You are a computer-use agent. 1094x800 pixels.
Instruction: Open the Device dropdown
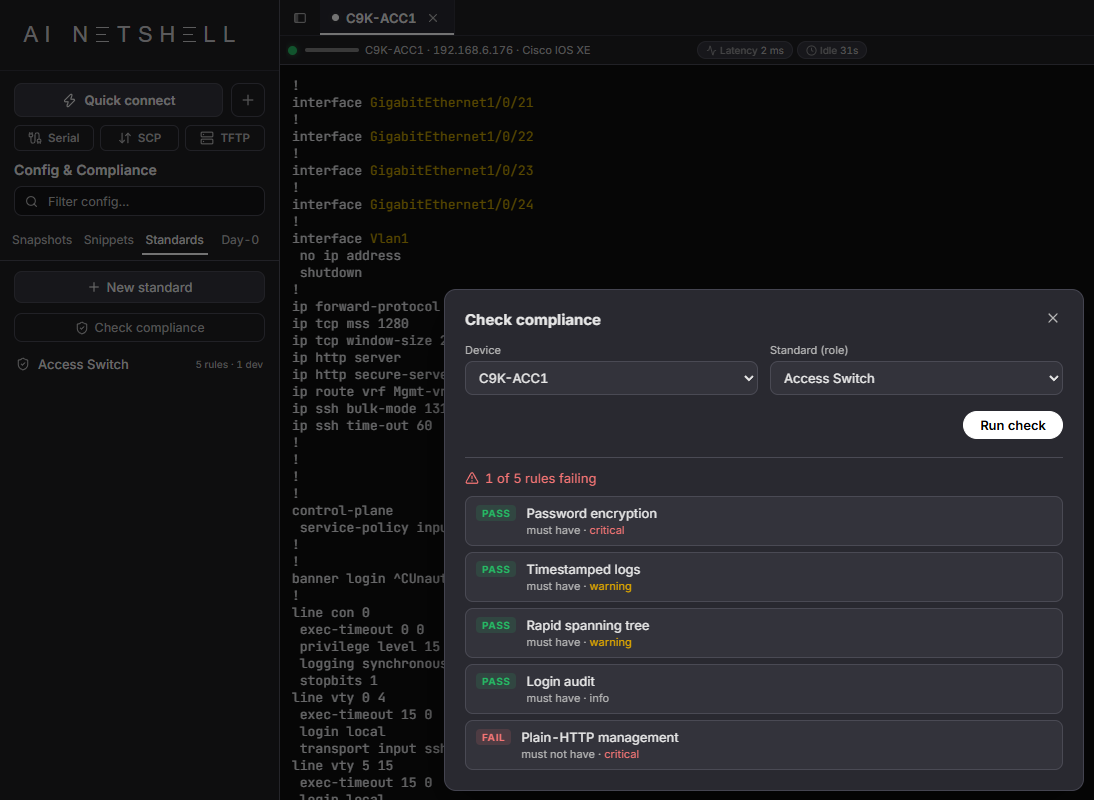611,378
